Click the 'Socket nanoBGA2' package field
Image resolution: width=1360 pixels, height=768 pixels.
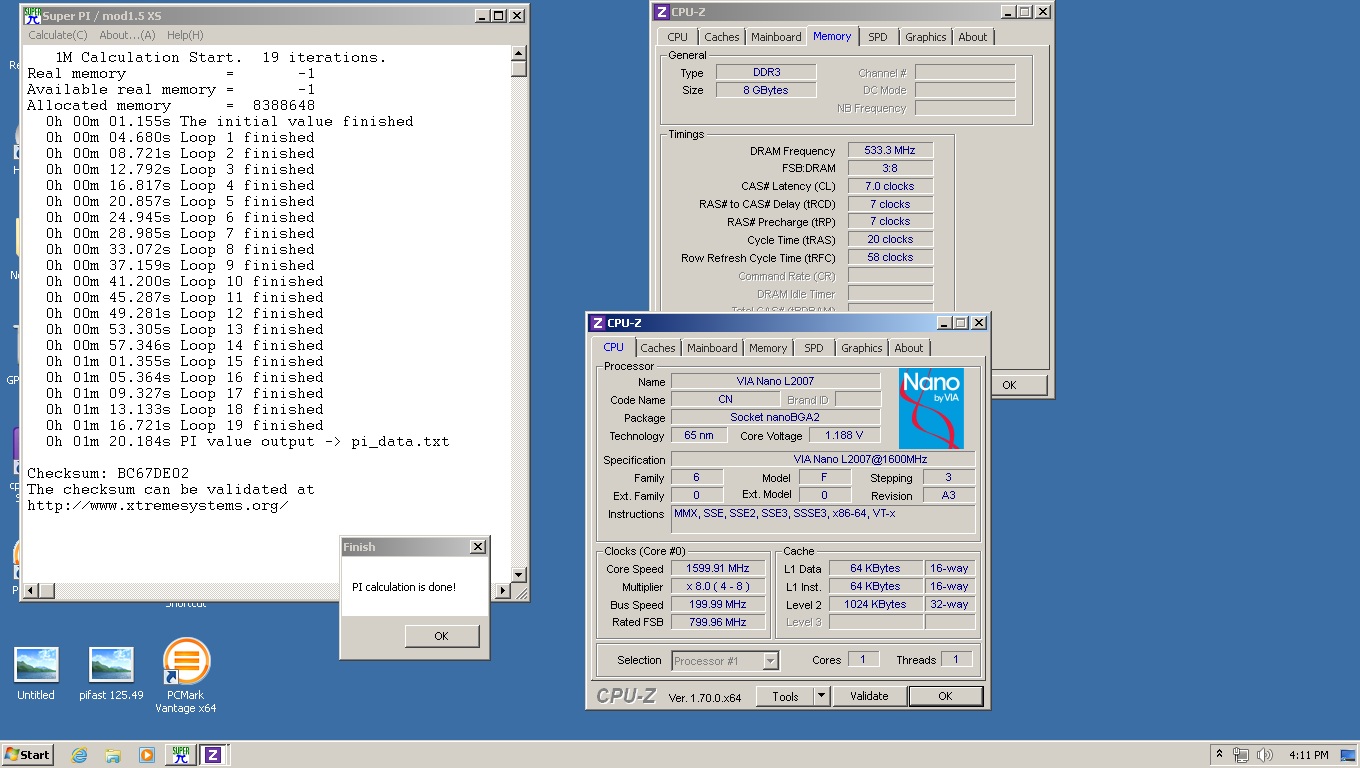[775, 417]
